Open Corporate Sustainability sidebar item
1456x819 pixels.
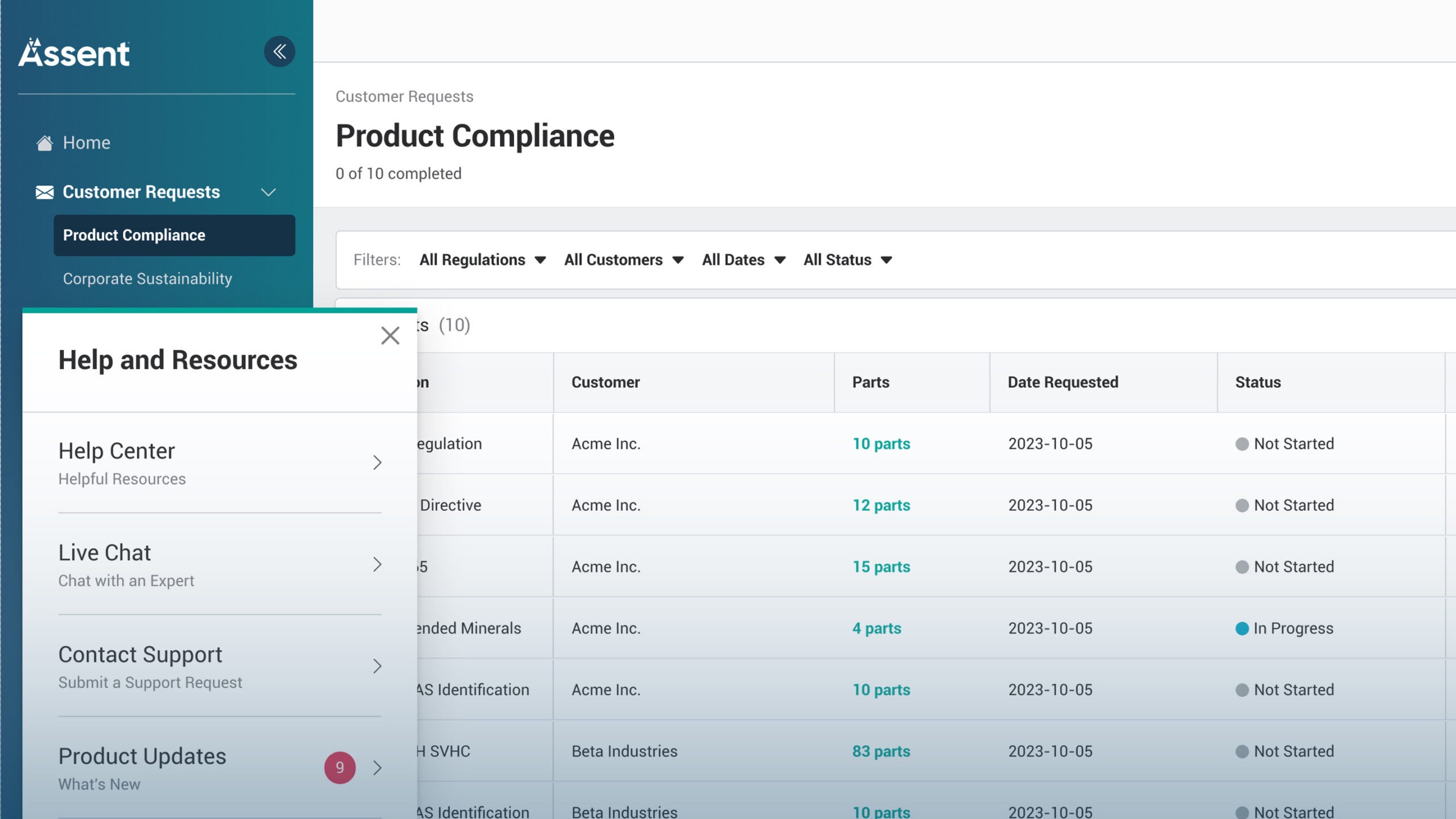[147, 279]
